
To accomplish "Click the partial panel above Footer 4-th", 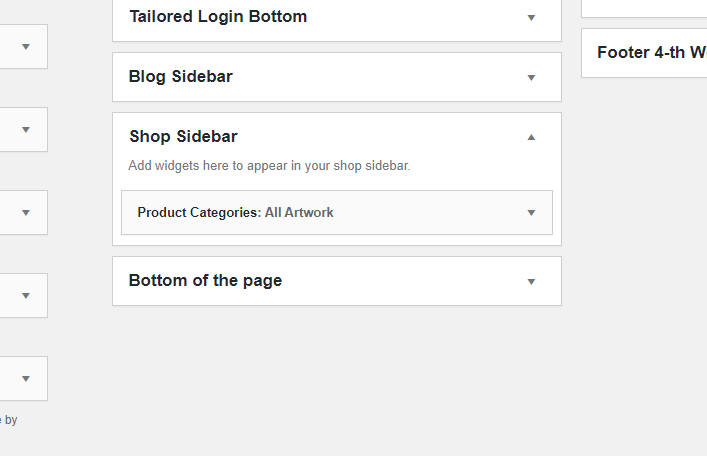I will pos(644,8).
